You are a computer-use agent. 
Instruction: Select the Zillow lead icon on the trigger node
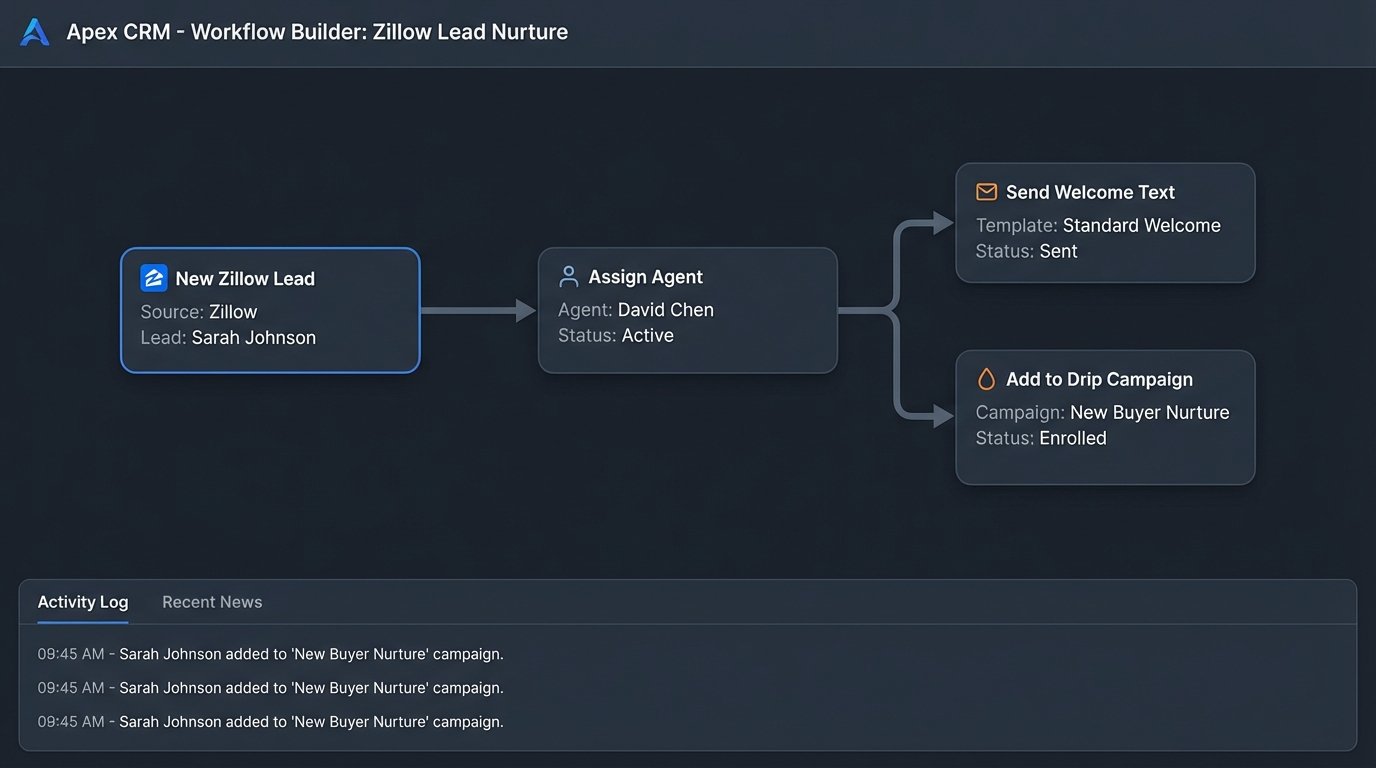pyautogui.click(x=153, y=277)
